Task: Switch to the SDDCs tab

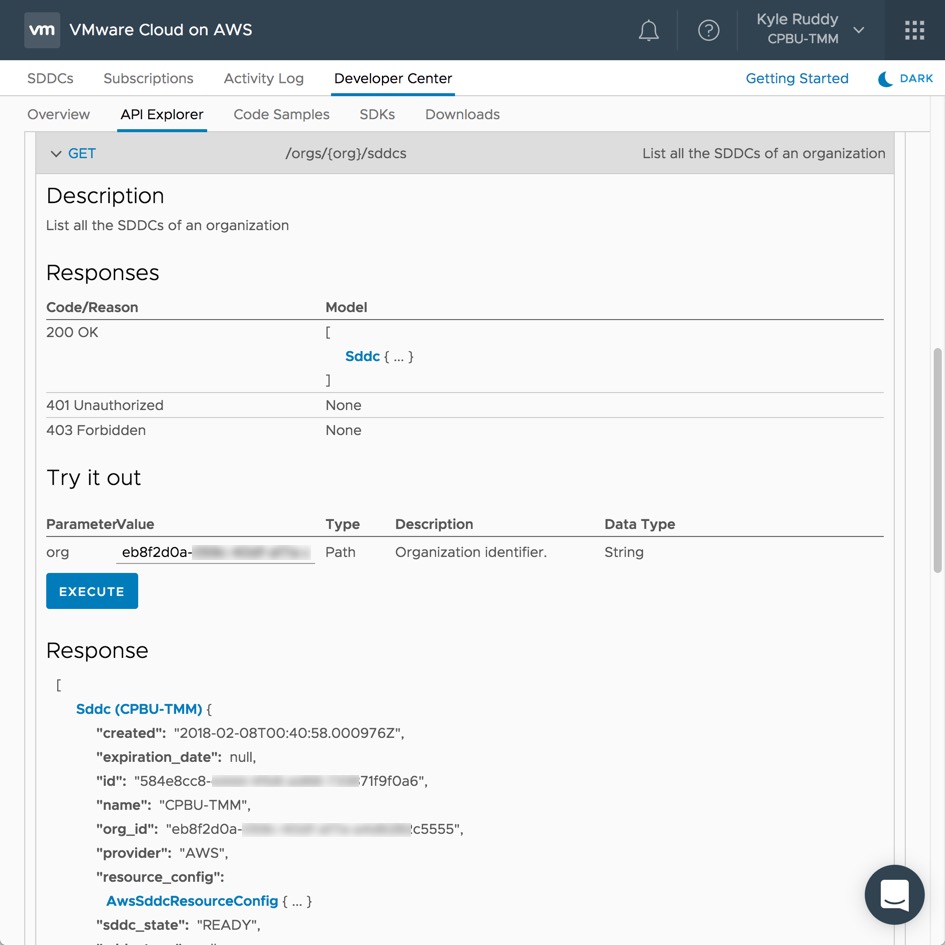Action: pyautogui.click(x=50, y=79)
